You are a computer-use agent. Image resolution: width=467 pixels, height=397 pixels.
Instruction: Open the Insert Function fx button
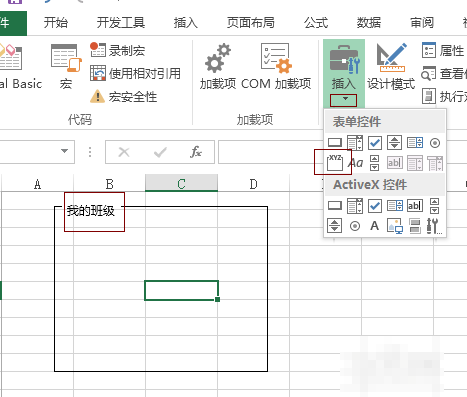pos(196,152)
